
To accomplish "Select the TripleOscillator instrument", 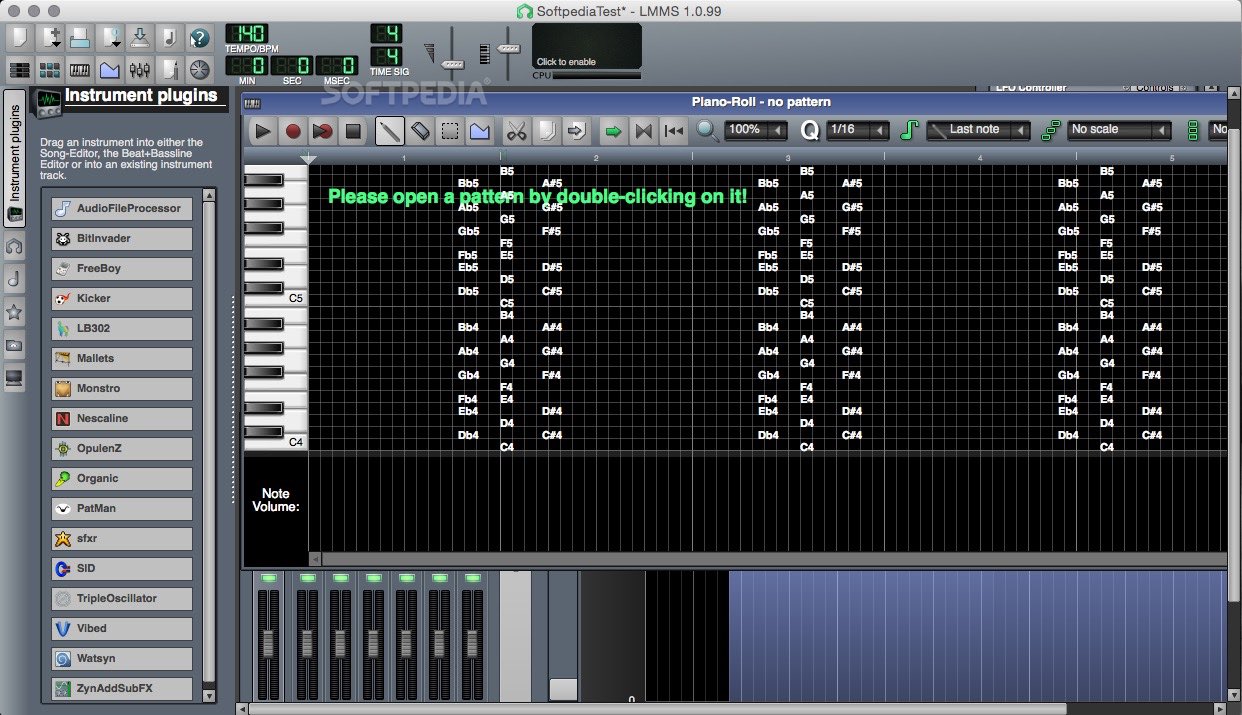I will tap(122, 599).
